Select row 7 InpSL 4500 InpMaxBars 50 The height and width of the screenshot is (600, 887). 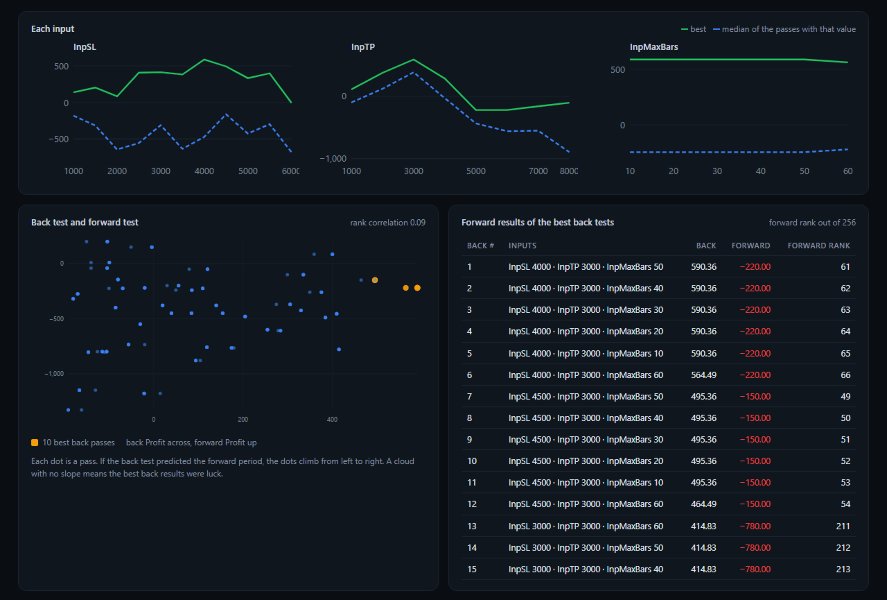tap(658, 396)
